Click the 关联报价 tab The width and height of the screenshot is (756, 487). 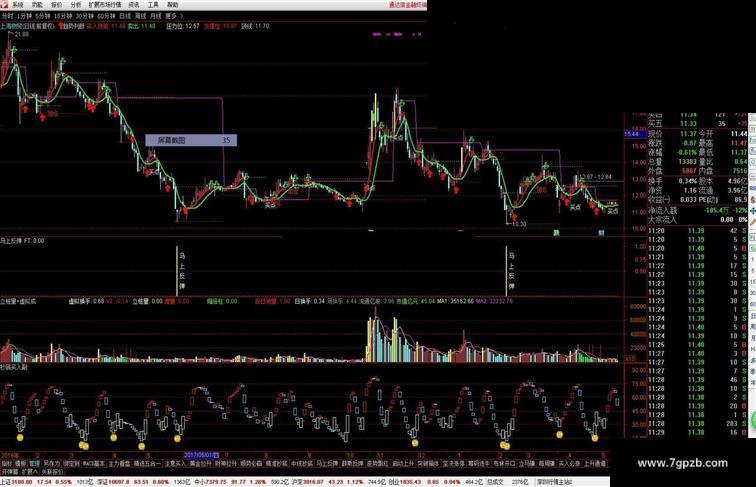click(52, 471)
